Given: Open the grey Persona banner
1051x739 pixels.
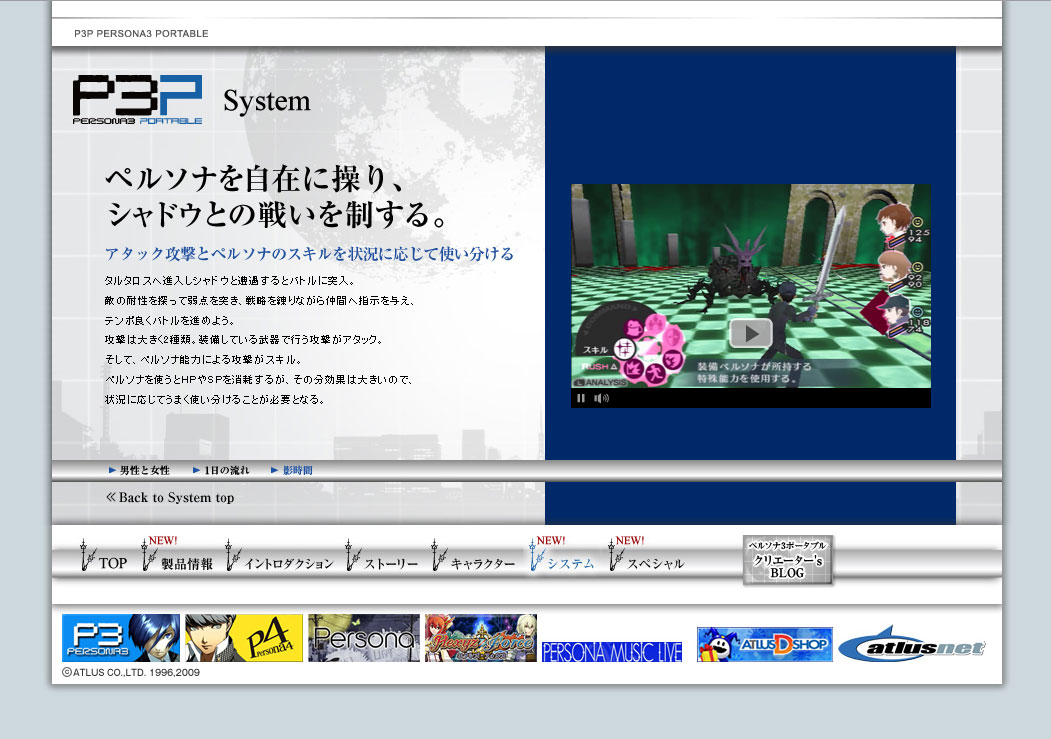Looking at the screenshot, I should point(364,638).
